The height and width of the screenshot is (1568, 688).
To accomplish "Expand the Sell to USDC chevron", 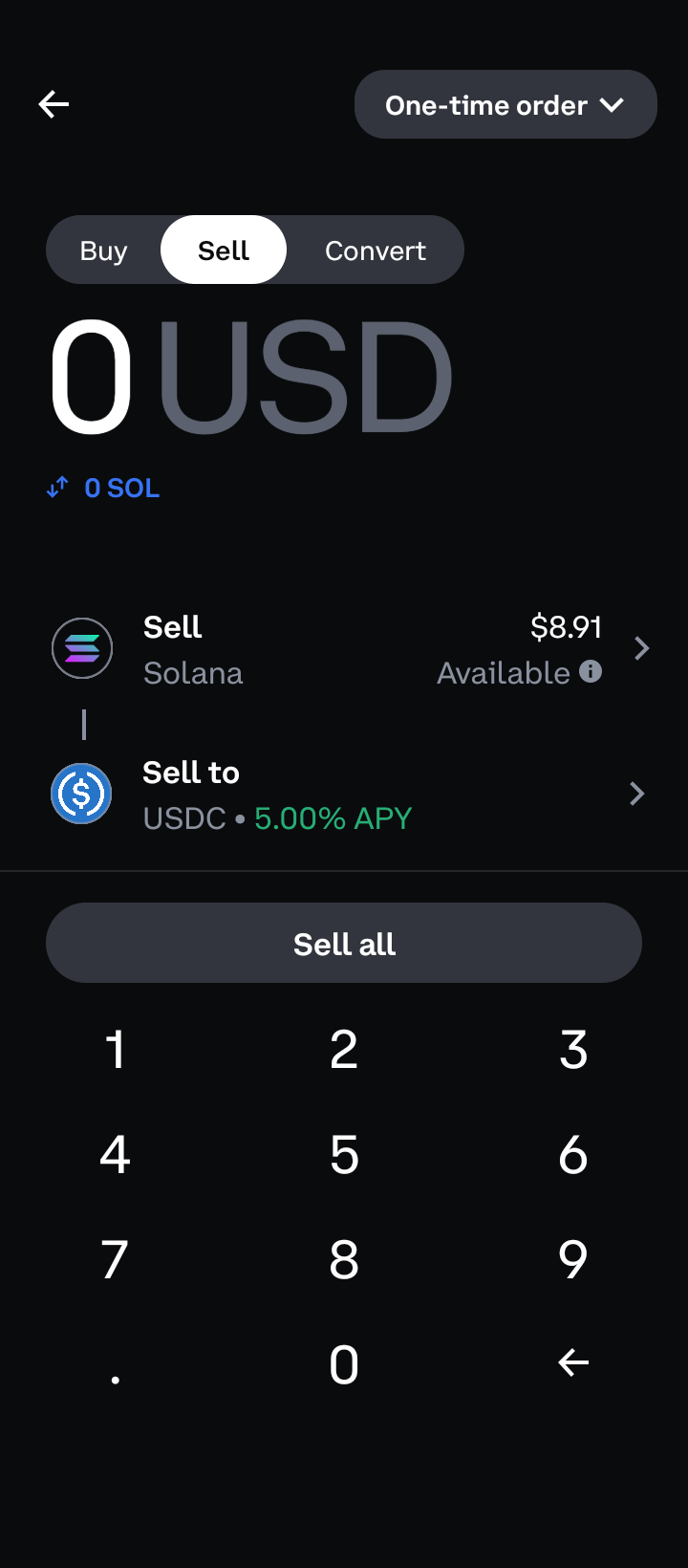I will click(x=637, y=794).
